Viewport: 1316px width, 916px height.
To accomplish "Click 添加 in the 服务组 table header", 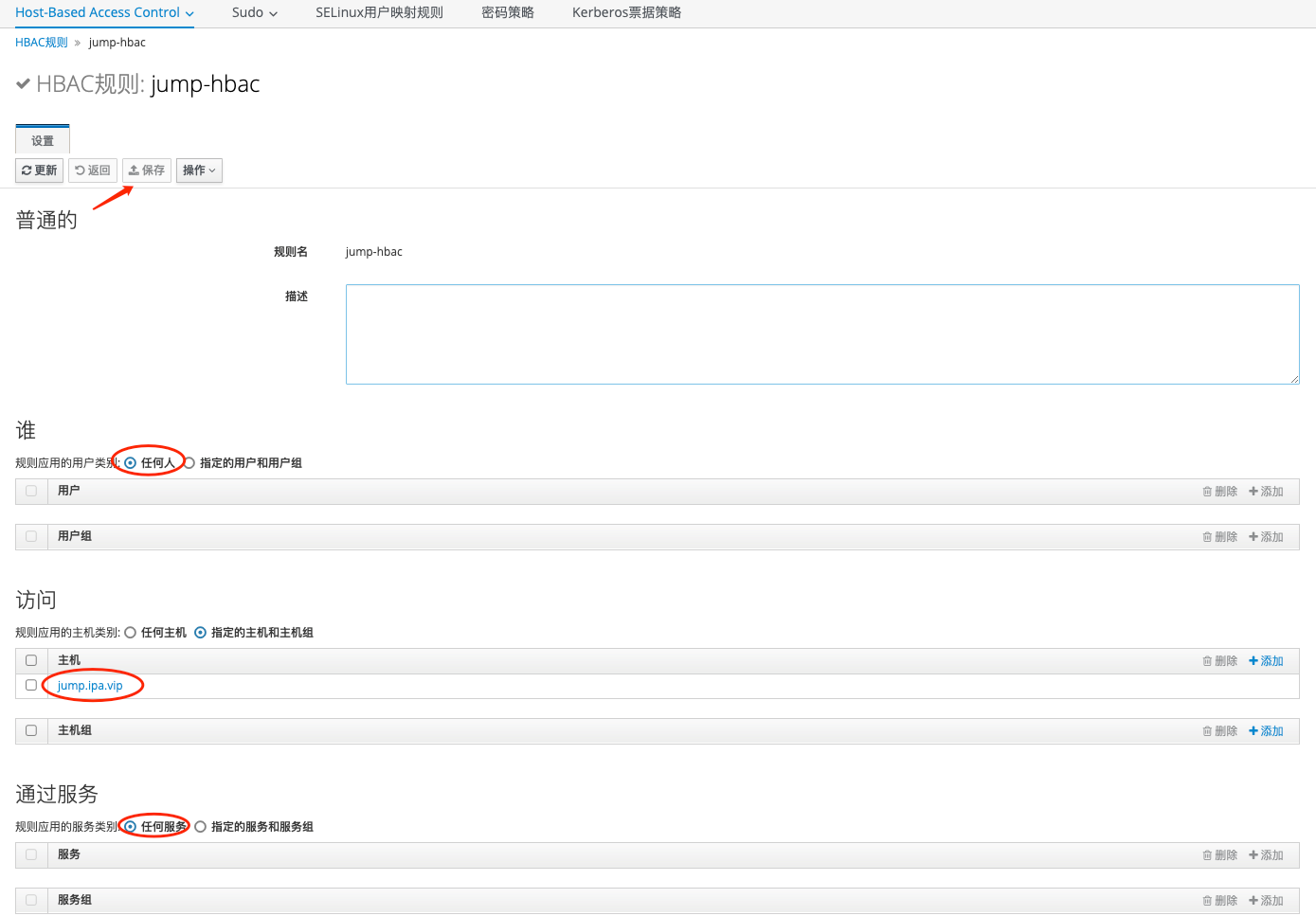I will click(1266, 901).
